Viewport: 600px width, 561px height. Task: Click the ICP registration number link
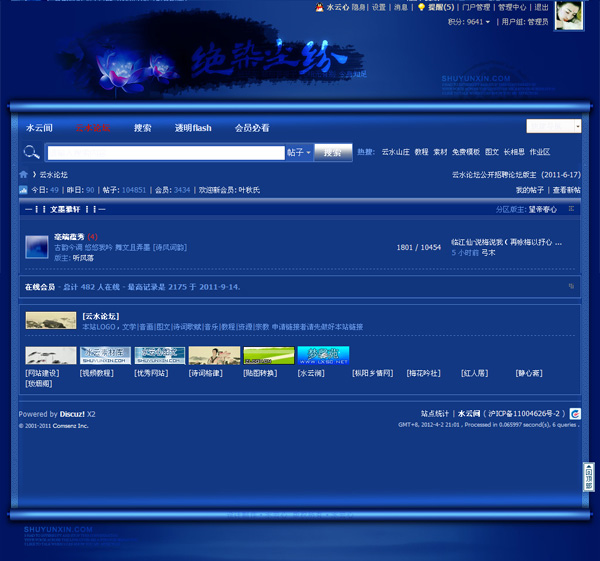pyautogui.click(x=524, y=413)
